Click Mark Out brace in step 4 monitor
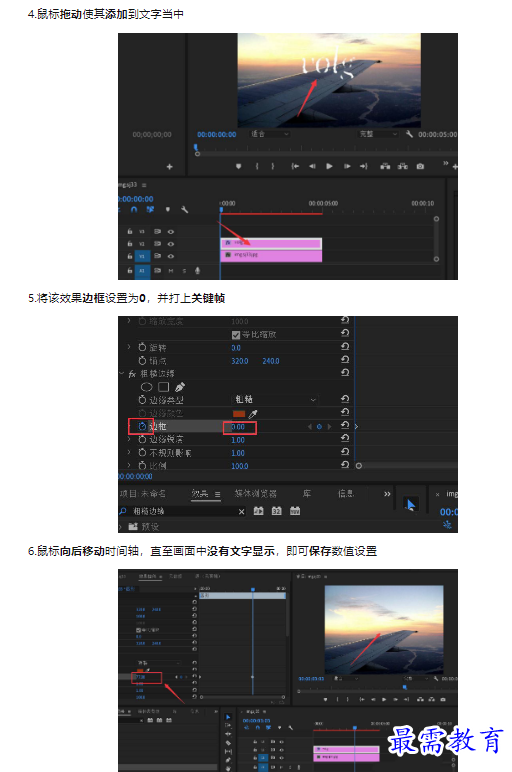The height and width of the screenshot is (772, 512). (x=272, y=166)
